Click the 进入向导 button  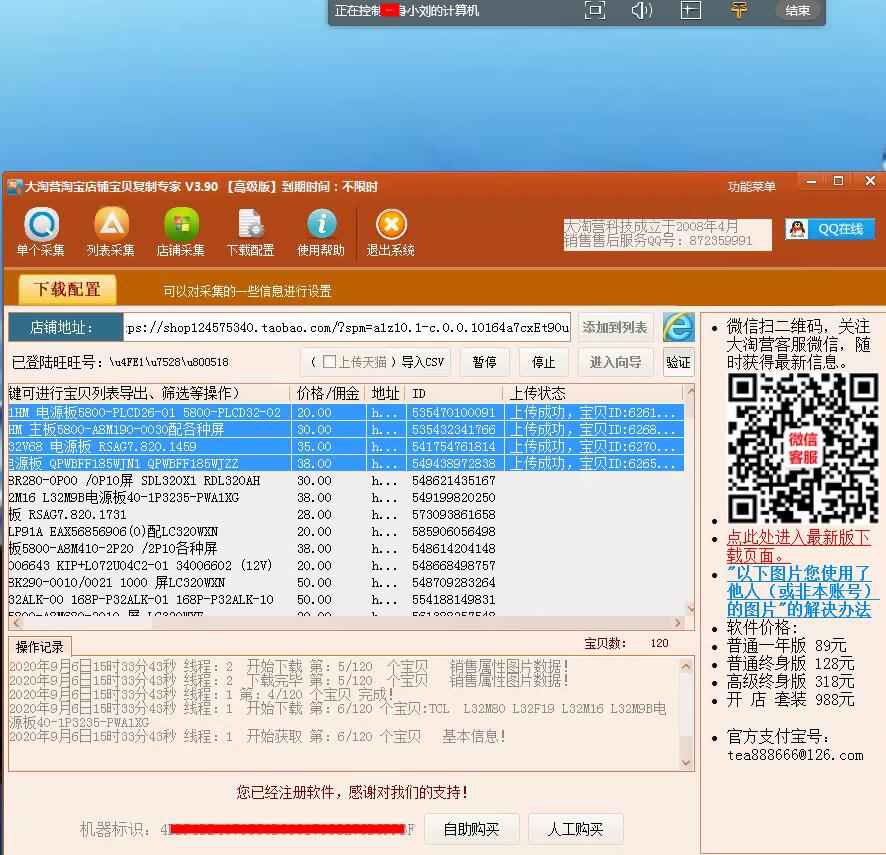tap(615, 362)
